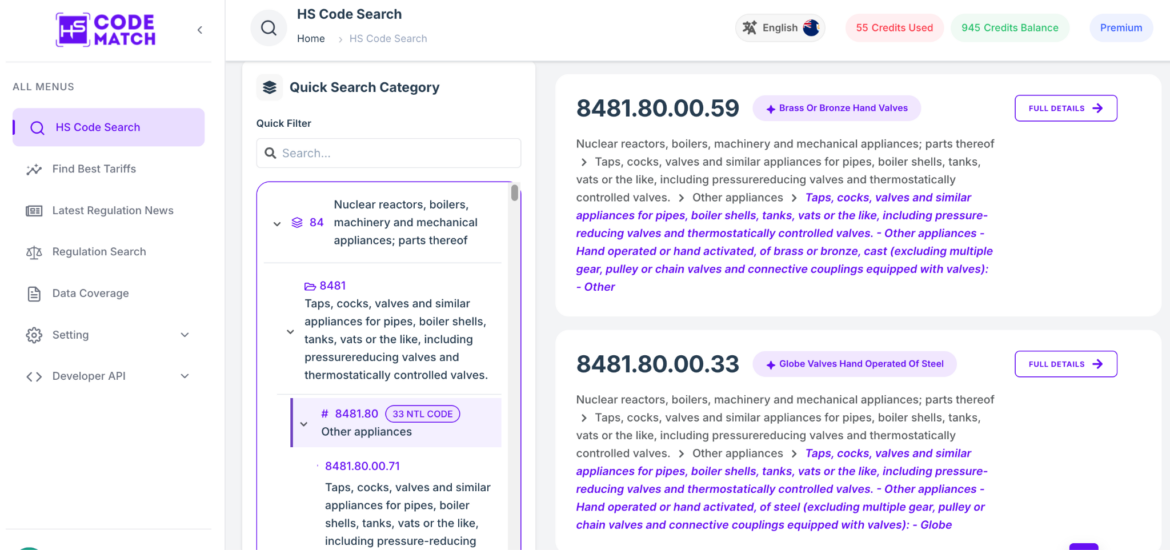This screenshot has height=550, width=1170.
Task: Click the Premium plan badge
Action: tap(1121, 28)
